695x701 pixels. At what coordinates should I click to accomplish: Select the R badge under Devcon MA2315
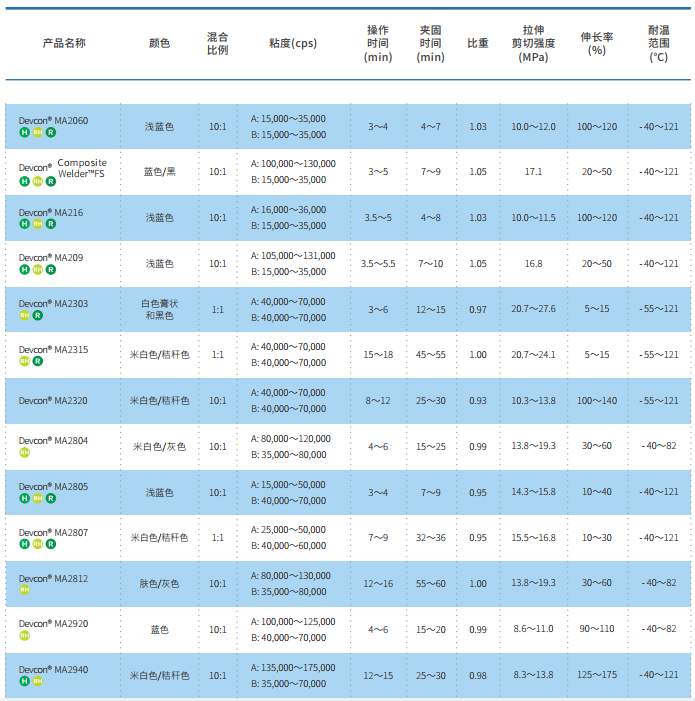click(x=38, y=361)
